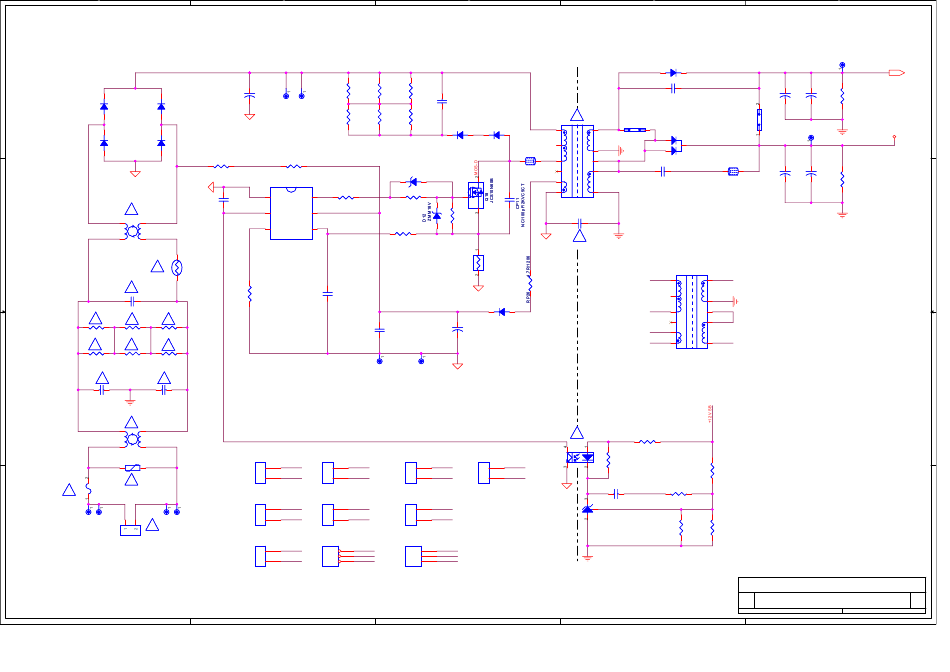Viewport: 950px width, 672px height.
Task: Click the optocoupler symbol near the dashed line
Action: 580,457
